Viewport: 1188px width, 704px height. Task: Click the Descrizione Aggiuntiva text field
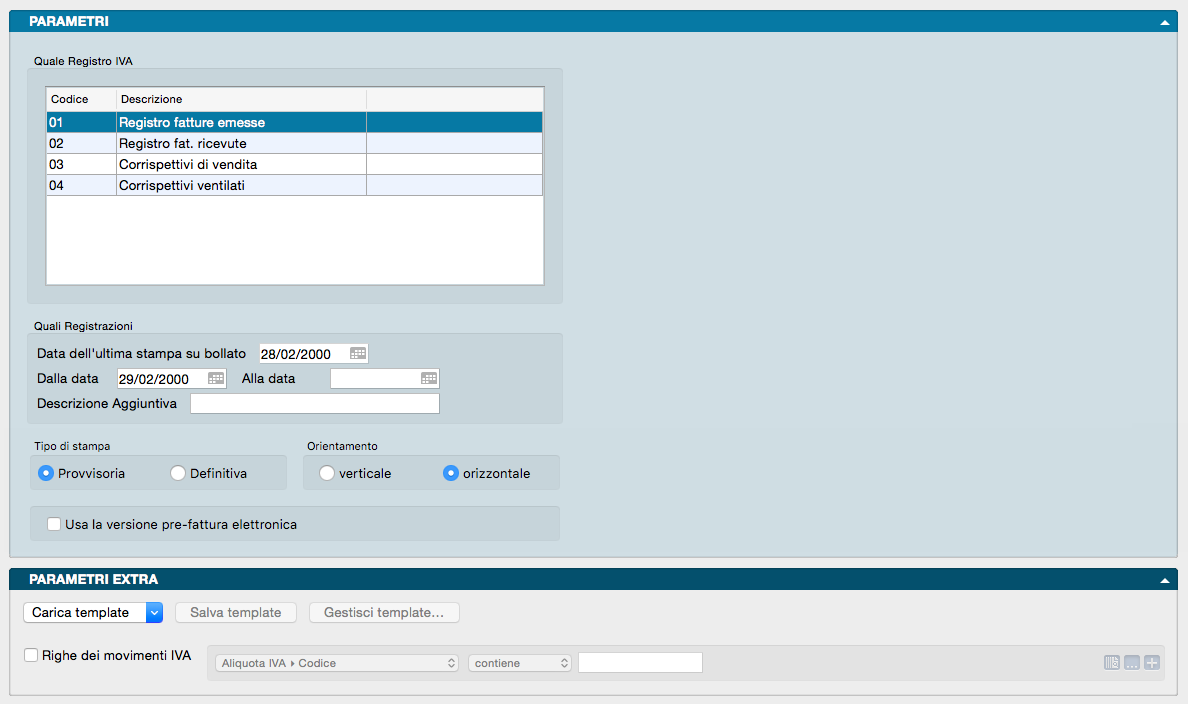[314, 404]
